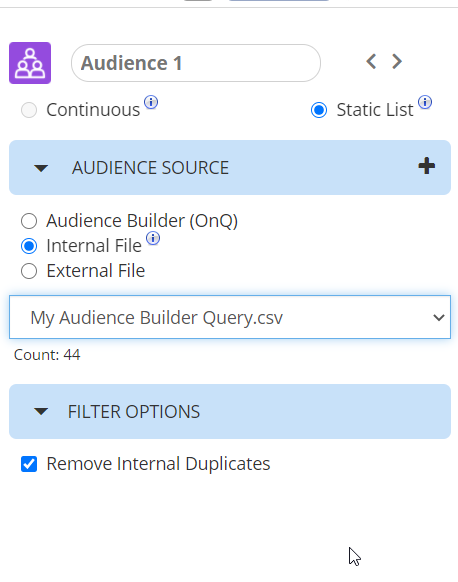This screenshot has width=458, height=582.
Task: Click the purple audience group icon
Action: tap(30, 63)
